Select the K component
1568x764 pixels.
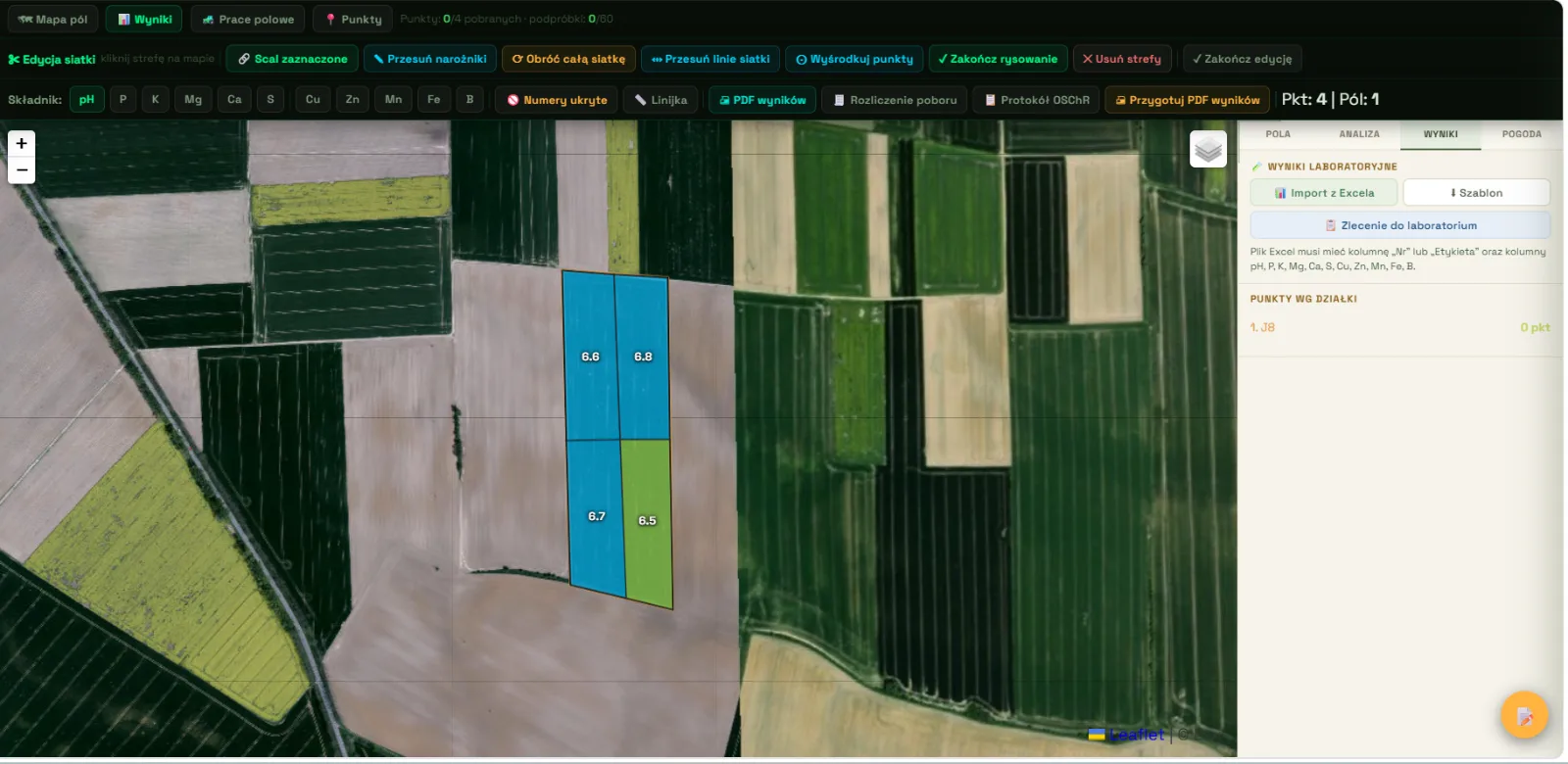pyautogui.click(x=155, y=100)
